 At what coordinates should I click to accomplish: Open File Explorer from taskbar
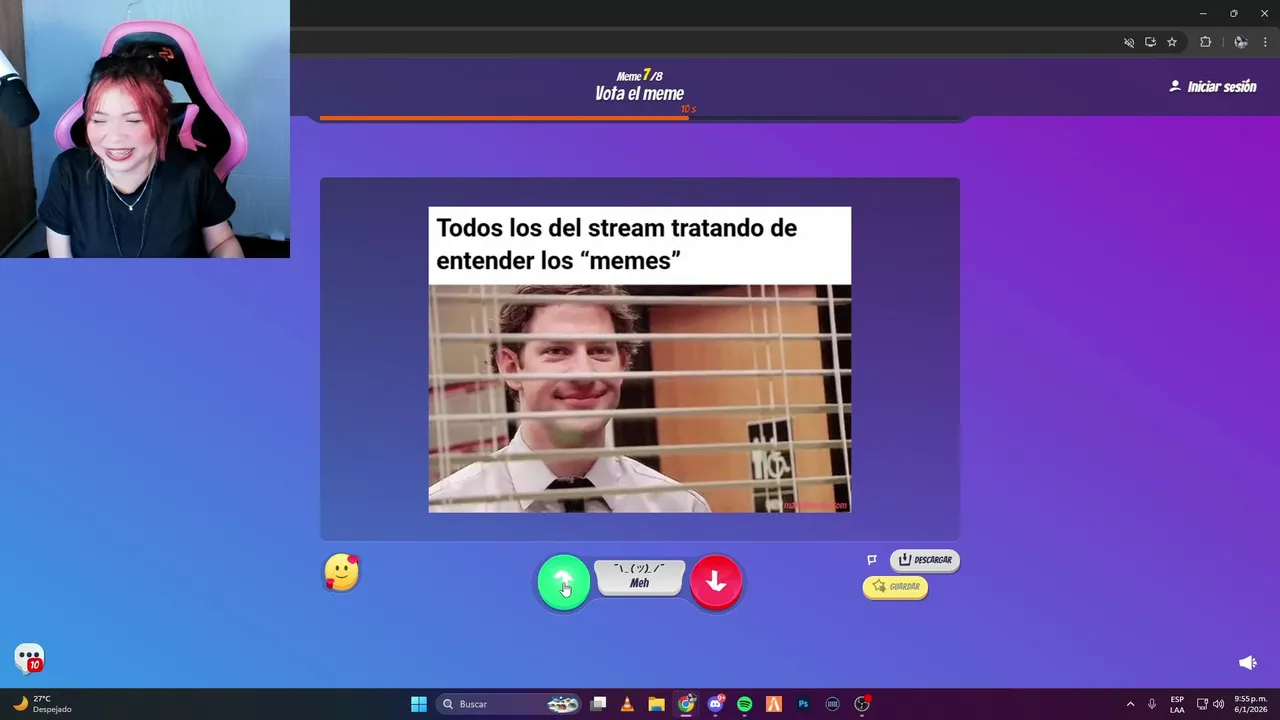tap(656, 704)
